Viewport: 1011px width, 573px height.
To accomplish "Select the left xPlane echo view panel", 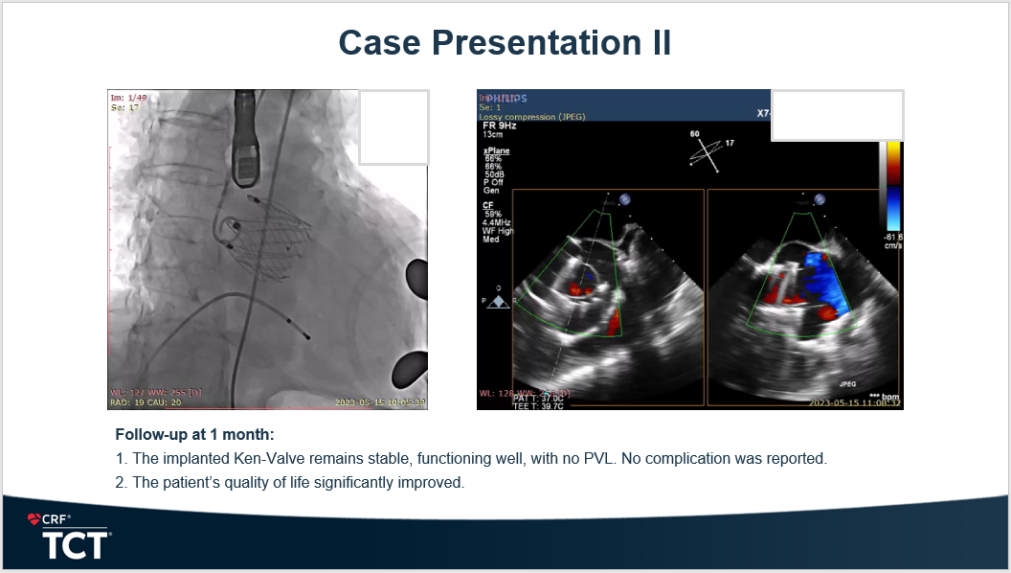I will [x=590, y=297].
